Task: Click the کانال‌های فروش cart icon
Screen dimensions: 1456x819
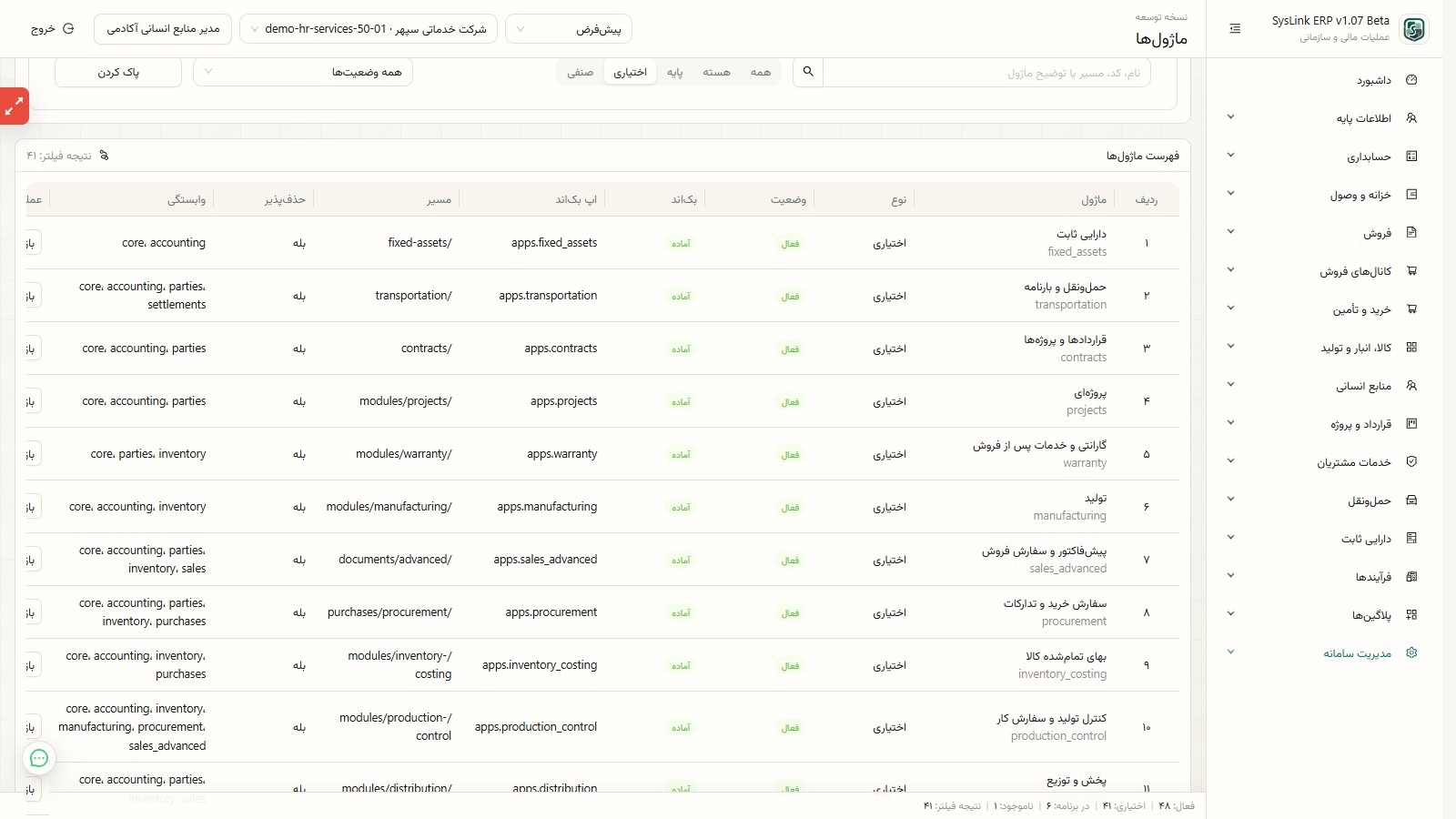Action: point(1411,271)
